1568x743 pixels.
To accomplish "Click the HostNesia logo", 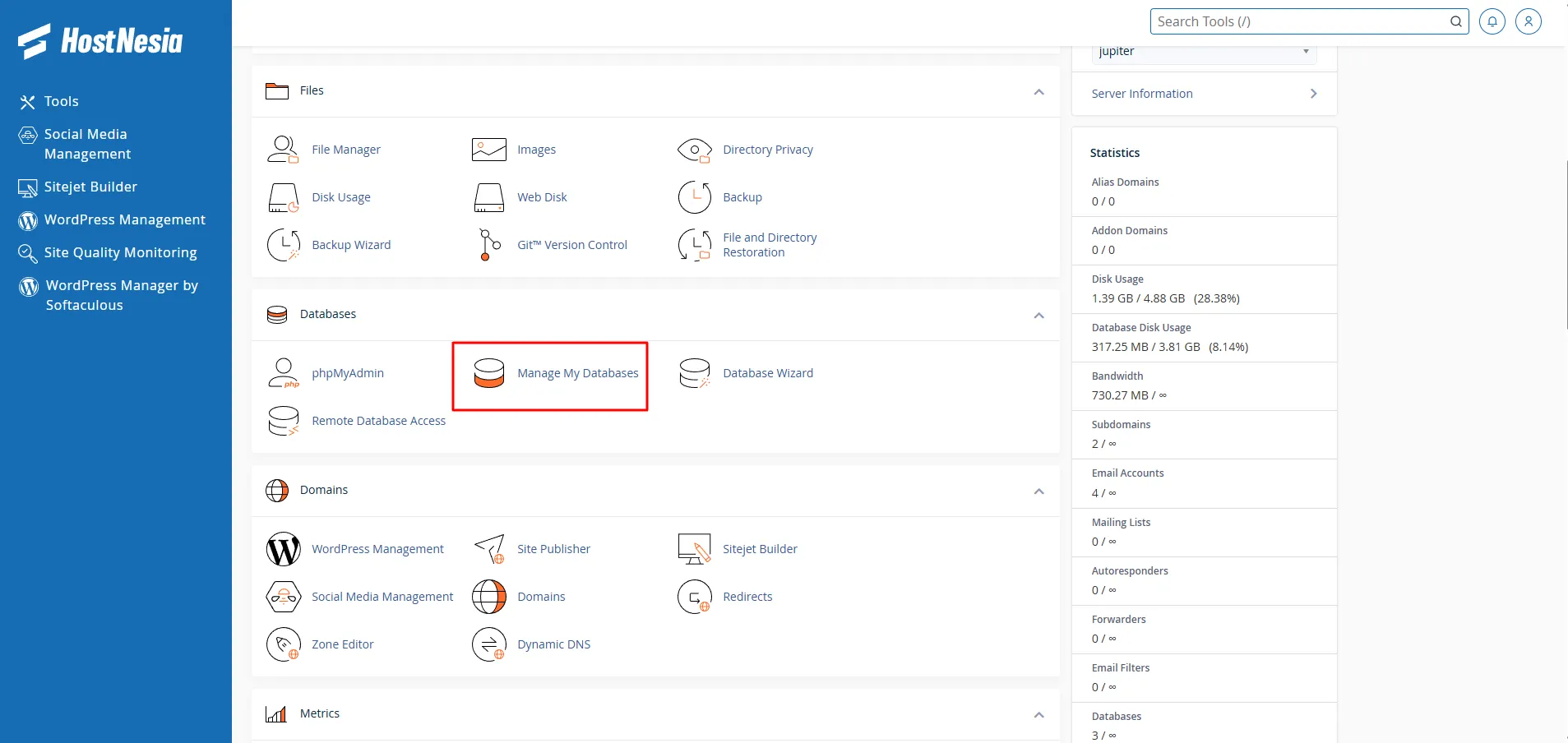I will (x=100, y=41).
